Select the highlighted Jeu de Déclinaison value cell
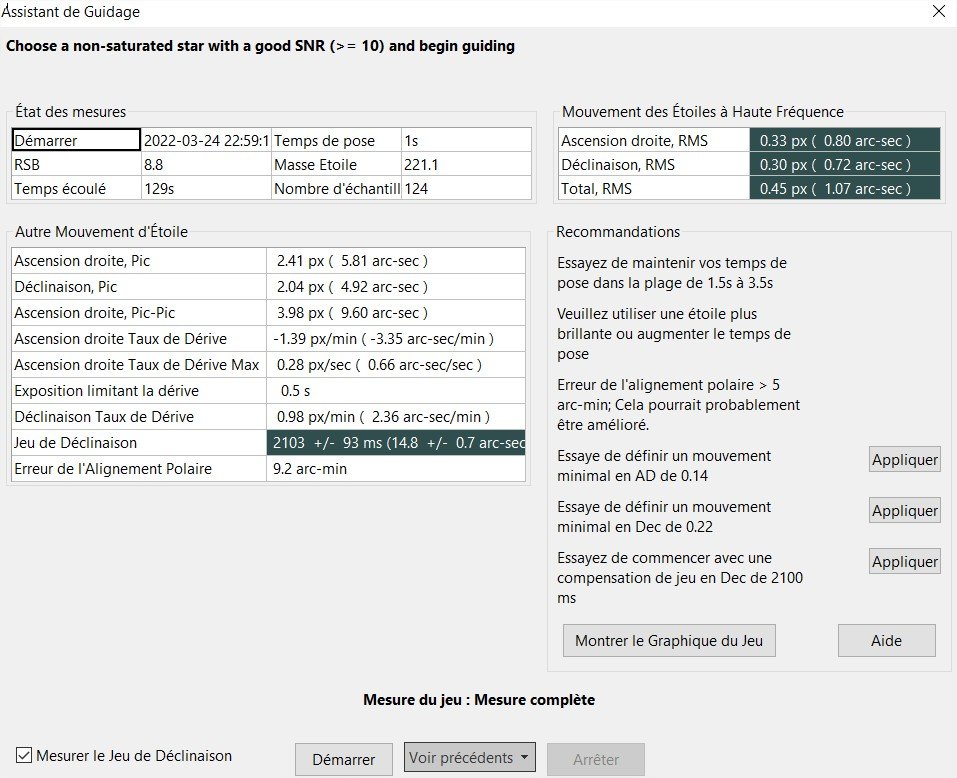 [x=395, y=443]
